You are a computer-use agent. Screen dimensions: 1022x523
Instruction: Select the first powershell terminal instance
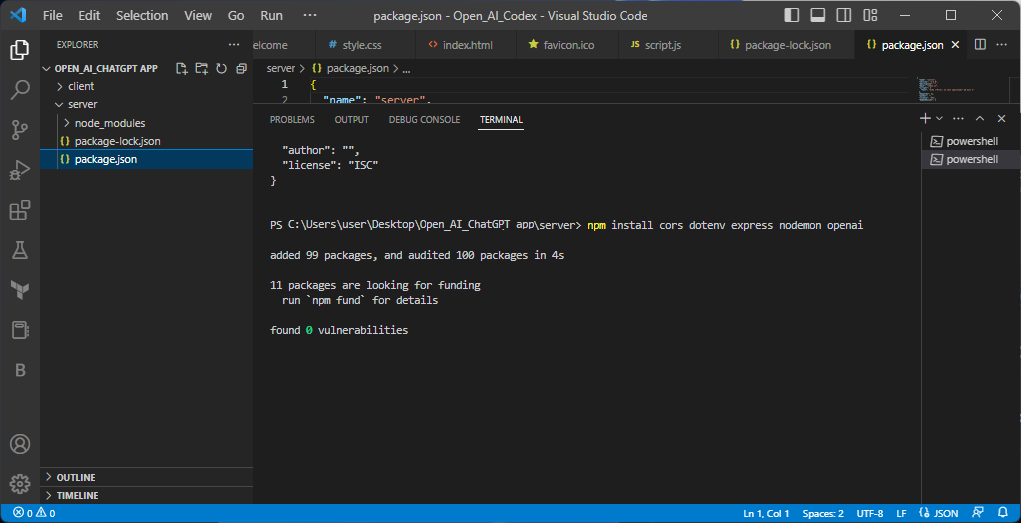click(971, 141)
